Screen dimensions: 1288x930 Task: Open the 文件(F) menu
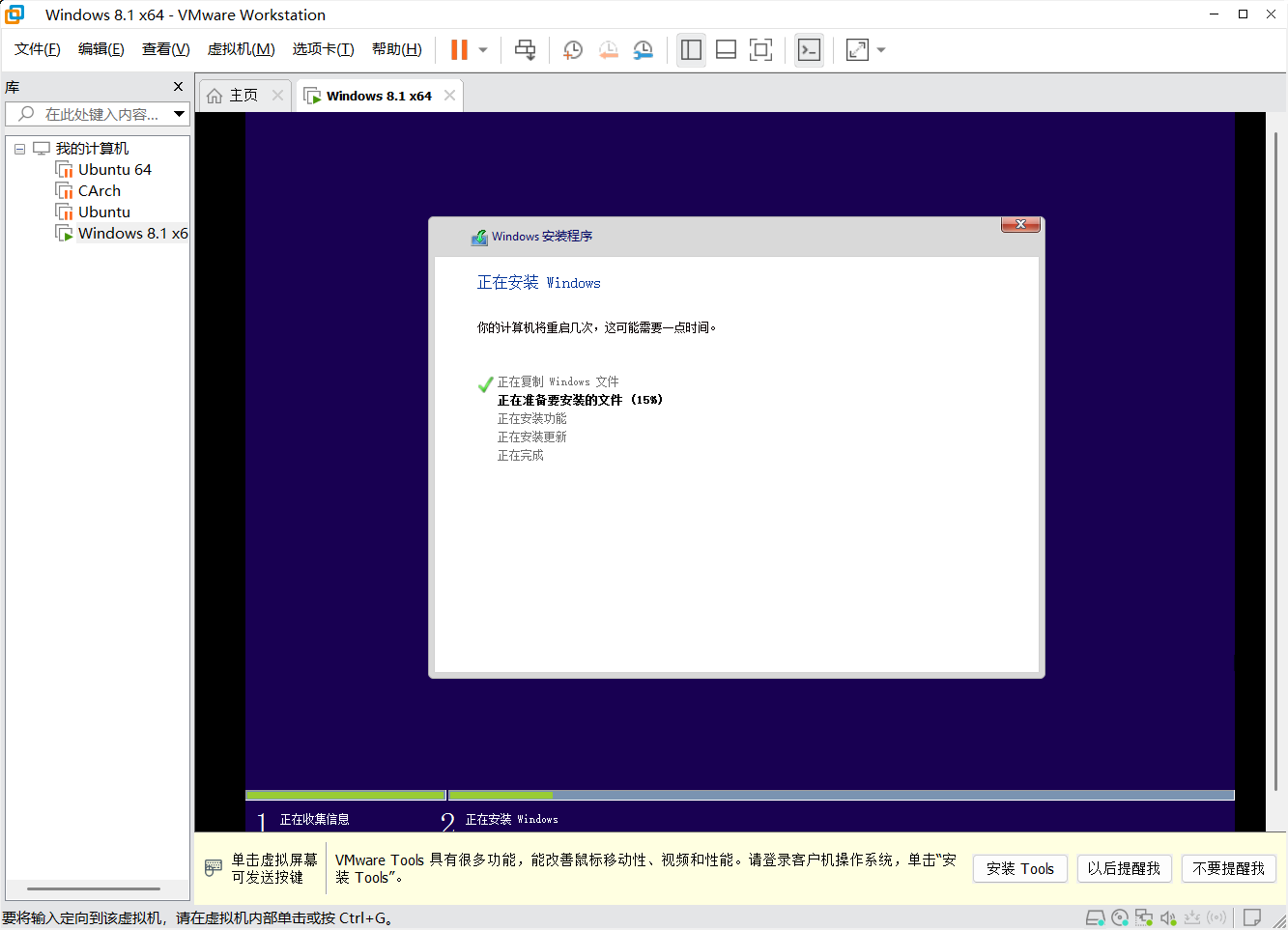tap(38, 49)
